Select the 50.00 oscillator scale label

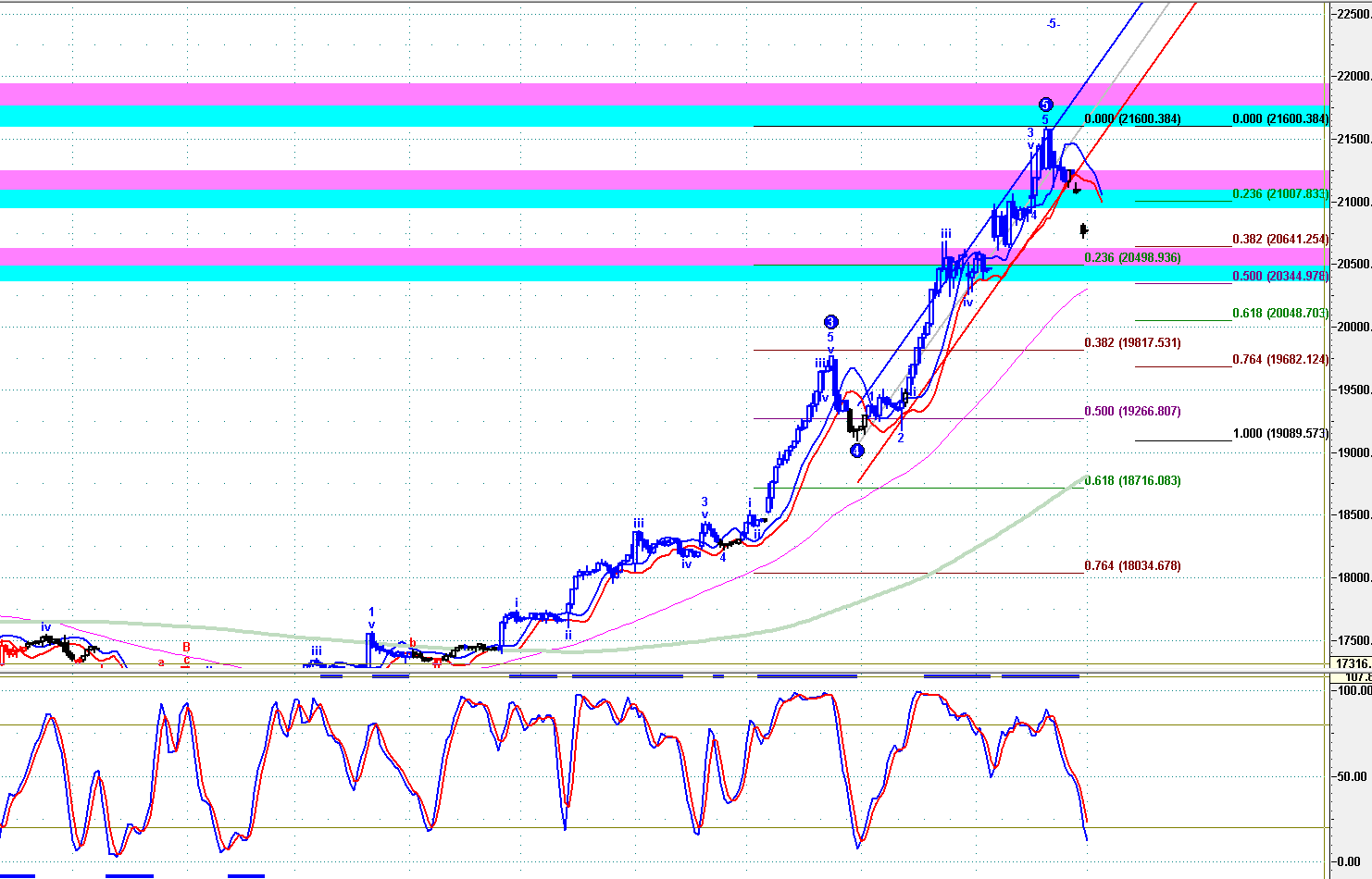tap(1353, 776)
